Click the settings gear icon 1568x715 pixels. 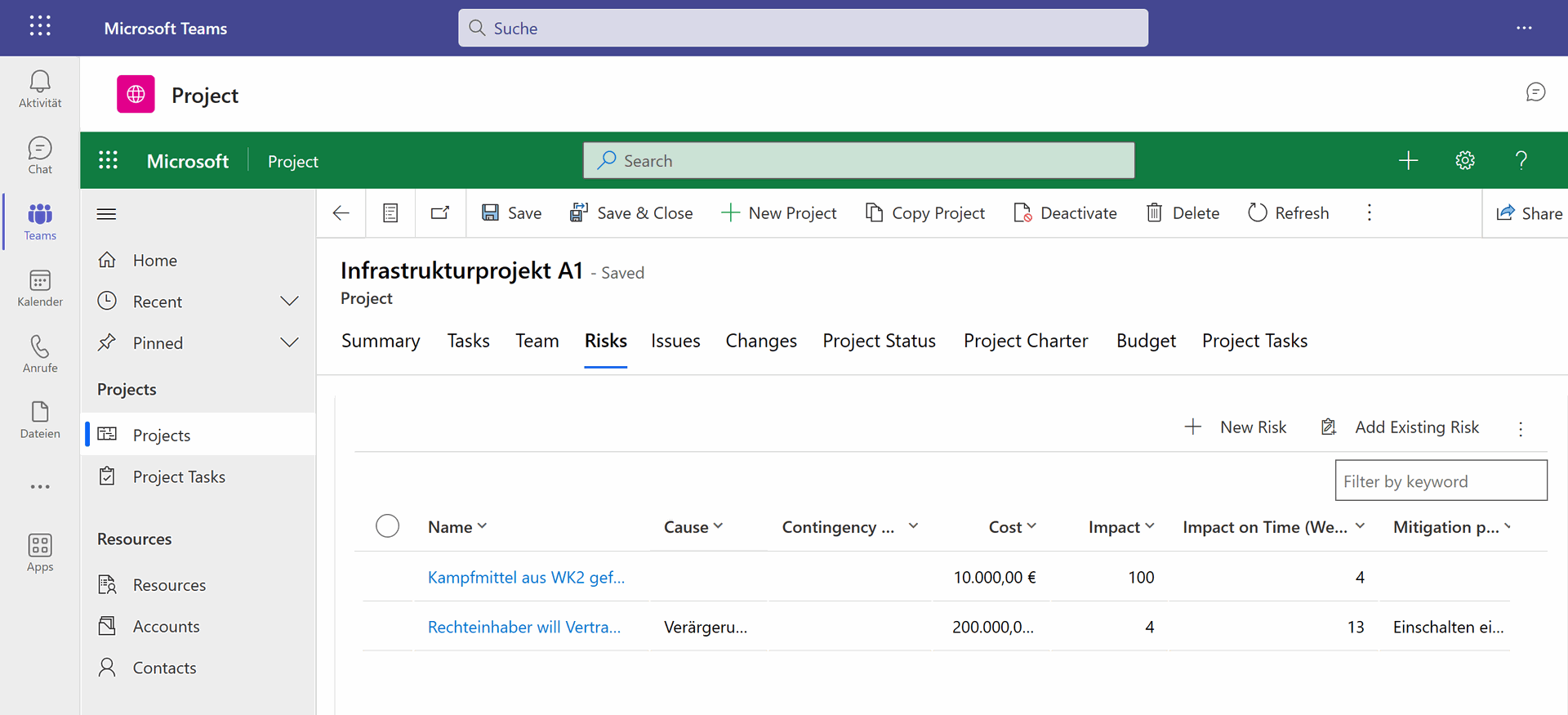(x=1464, y=161)
